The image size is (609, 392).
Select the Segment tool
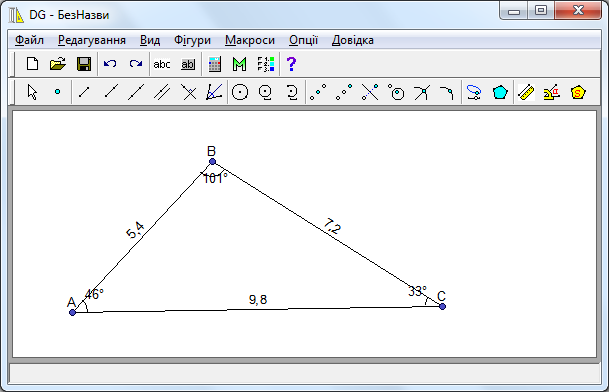pyautogui.click(x=84, y=92)
